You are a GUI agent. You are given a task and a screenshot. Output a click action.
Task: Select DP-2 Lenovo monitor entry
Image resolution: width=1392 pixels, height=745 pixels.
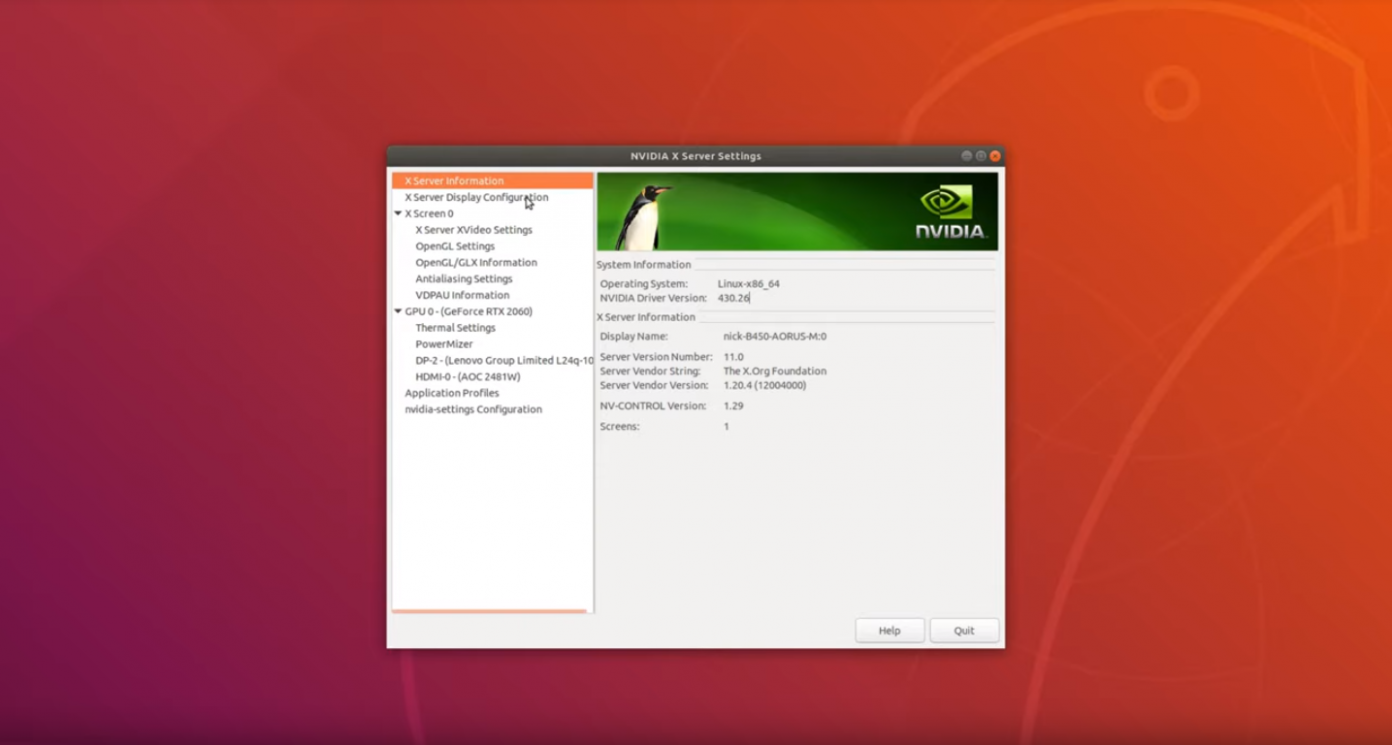[x=503, y=361]
